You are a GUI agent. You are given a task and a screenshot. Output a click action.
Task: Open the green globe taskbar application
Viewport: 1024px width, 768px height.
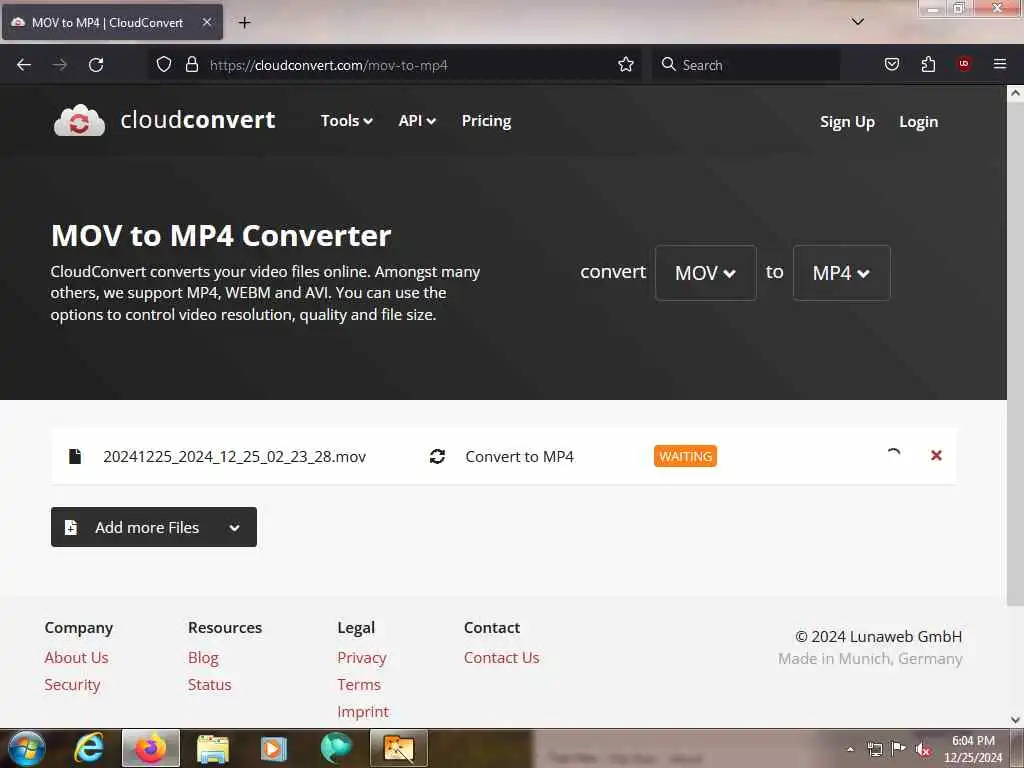(336, 748)
